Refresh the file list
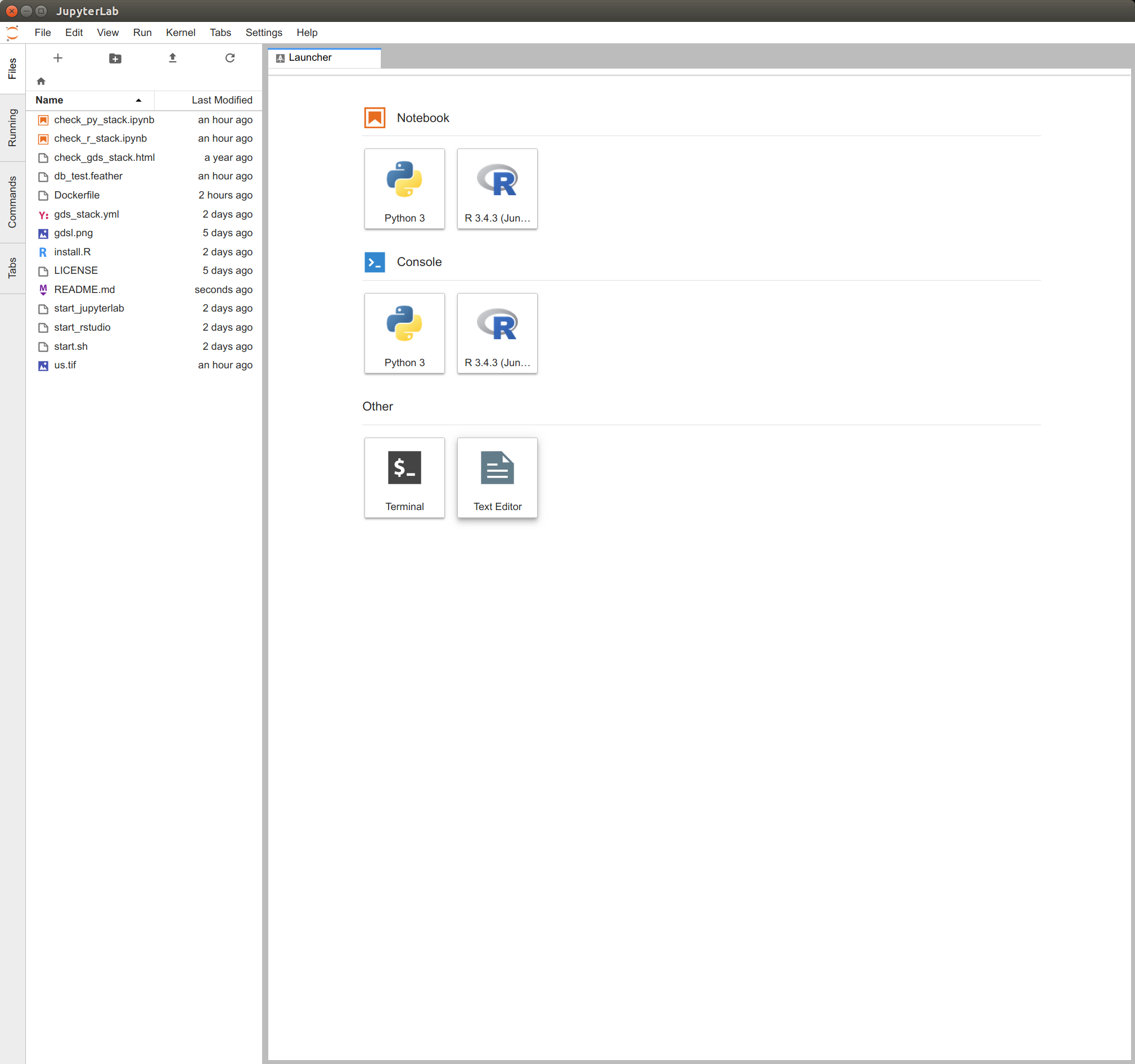1135x1064 pixels. tap(230, 58)
